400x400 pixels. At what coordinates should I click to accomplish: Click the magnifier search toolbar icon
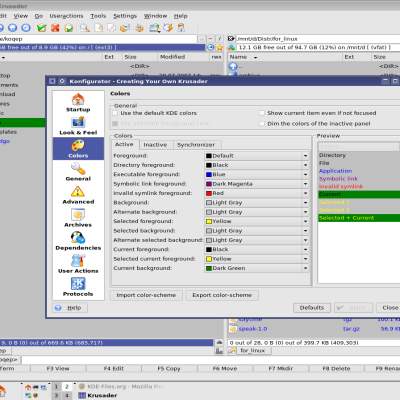click(x=85, y=28)
